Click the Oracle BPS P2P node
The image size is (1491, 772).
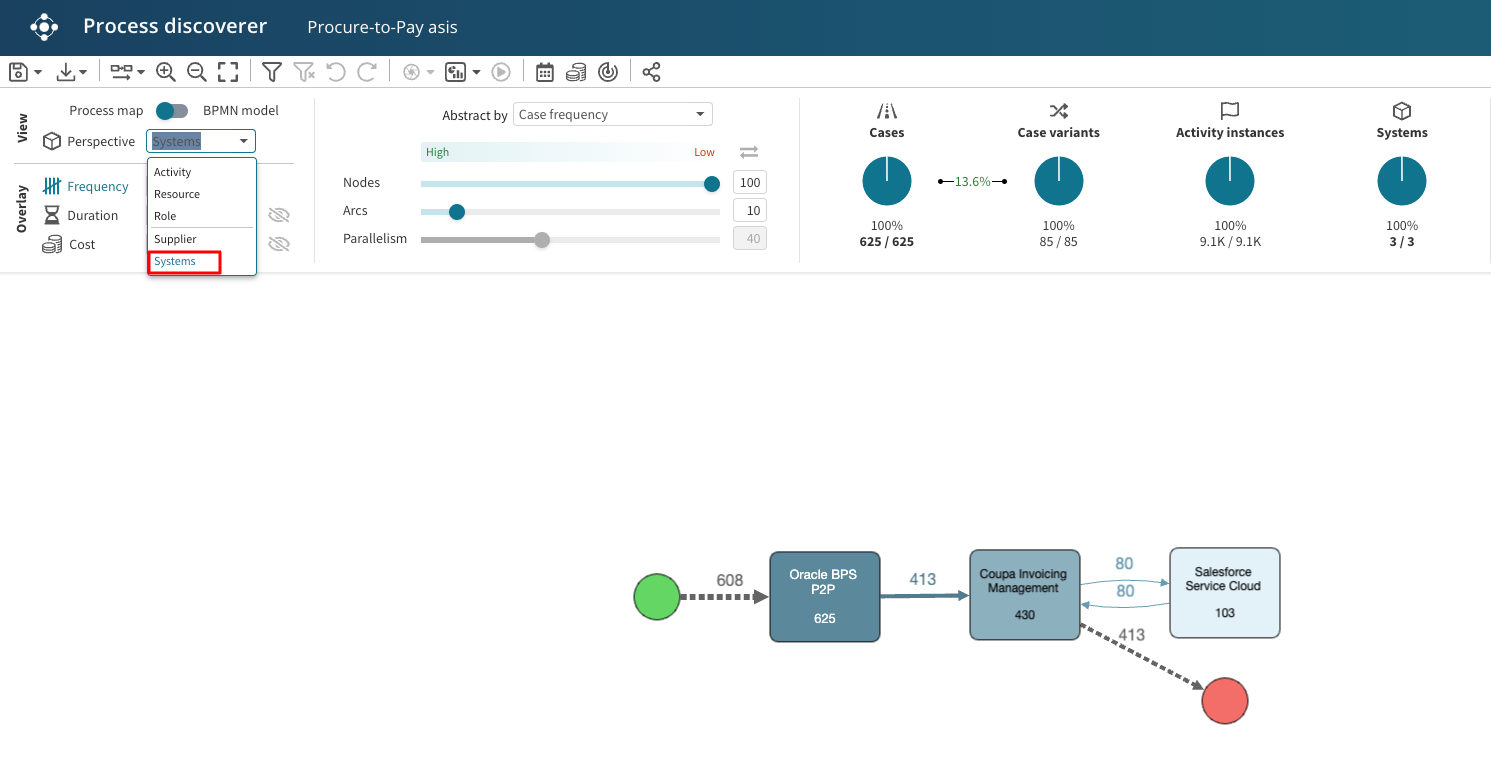824,596
